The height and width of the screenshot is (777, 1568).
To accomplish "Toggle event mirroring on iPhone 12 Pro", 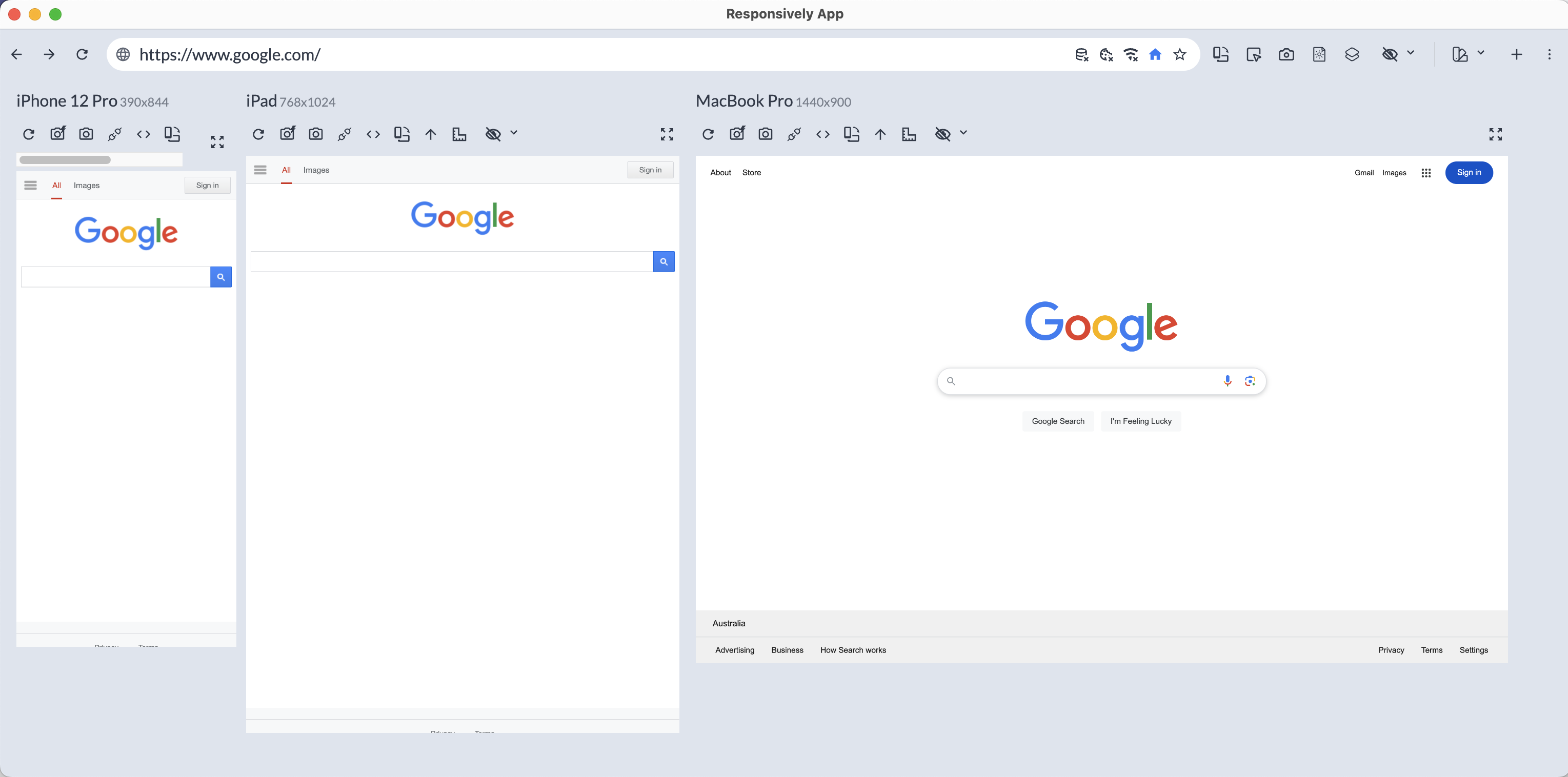I will click(x=115, y=134).
